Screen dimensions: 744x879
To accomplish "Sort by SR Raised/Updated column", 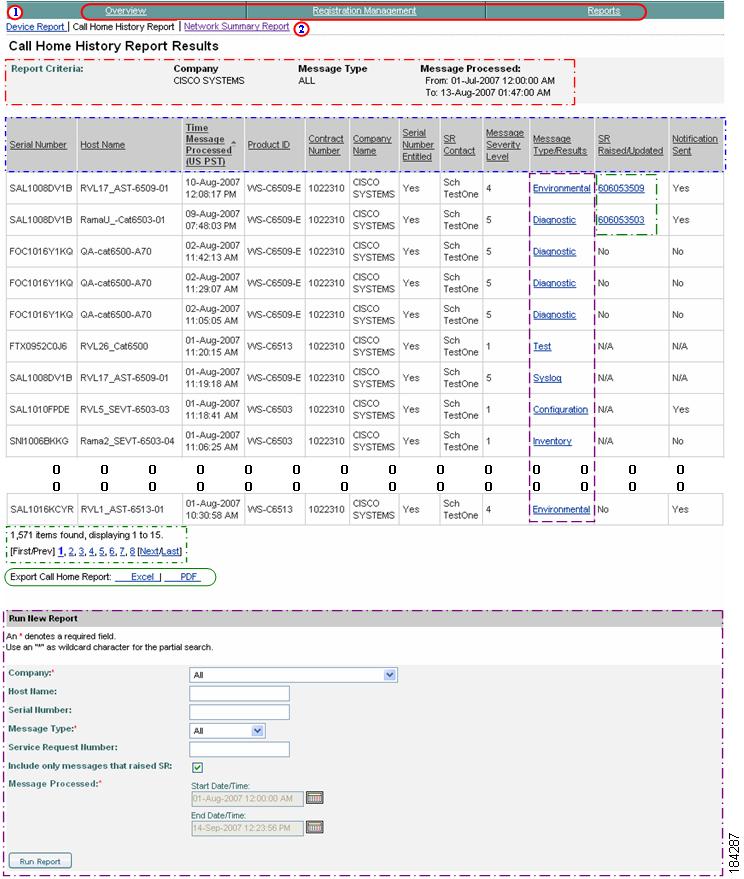I will coord(630,145).
